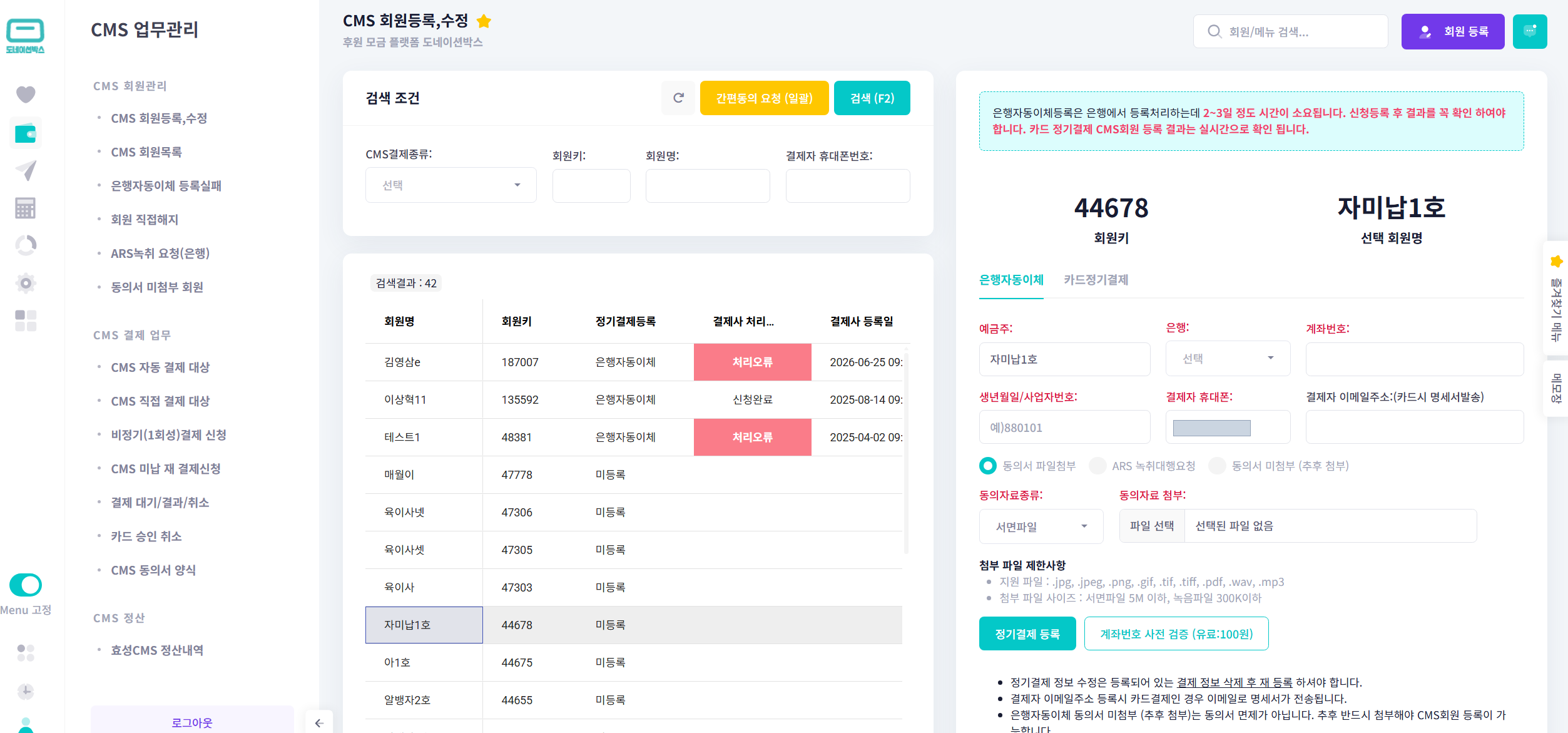This screenshot has height=733, width=1568.
Task: Click the 파일 선택 button
Action: tap(1152, 526)
